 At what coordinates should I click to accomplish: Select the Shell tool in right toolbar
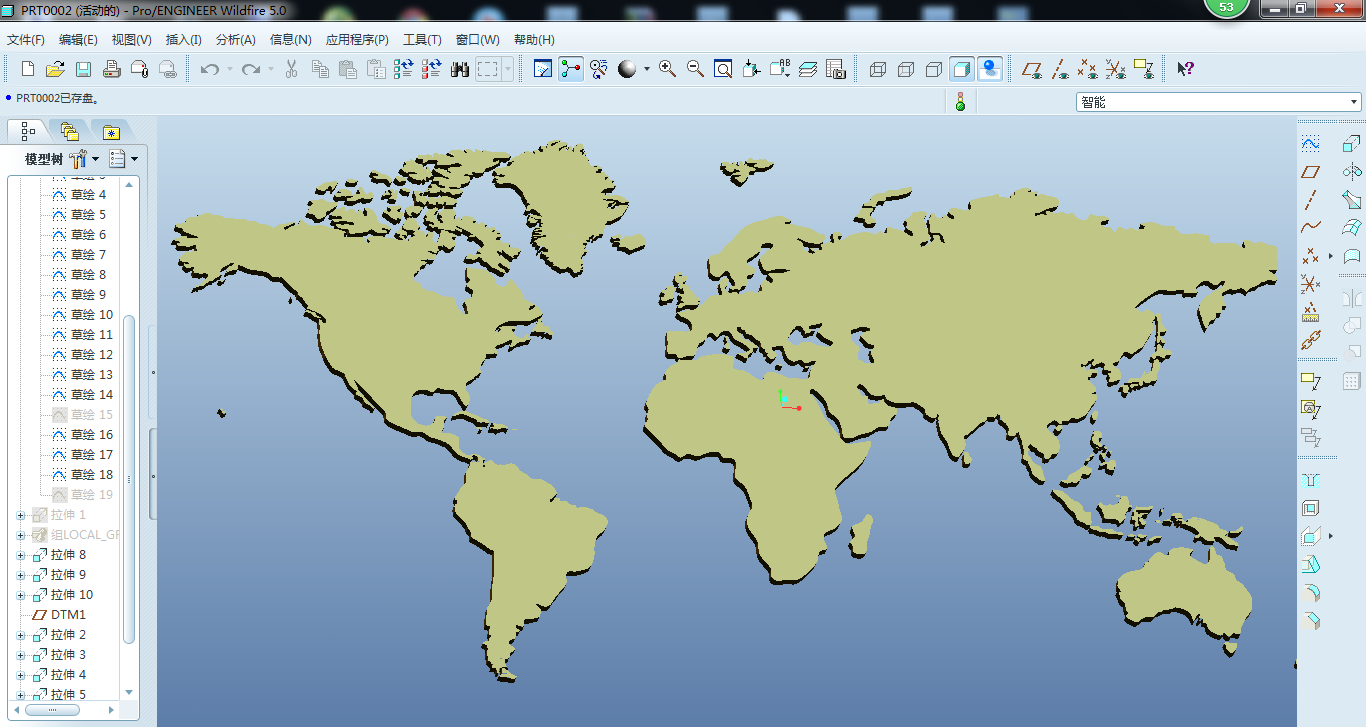tap(1311, 508)
